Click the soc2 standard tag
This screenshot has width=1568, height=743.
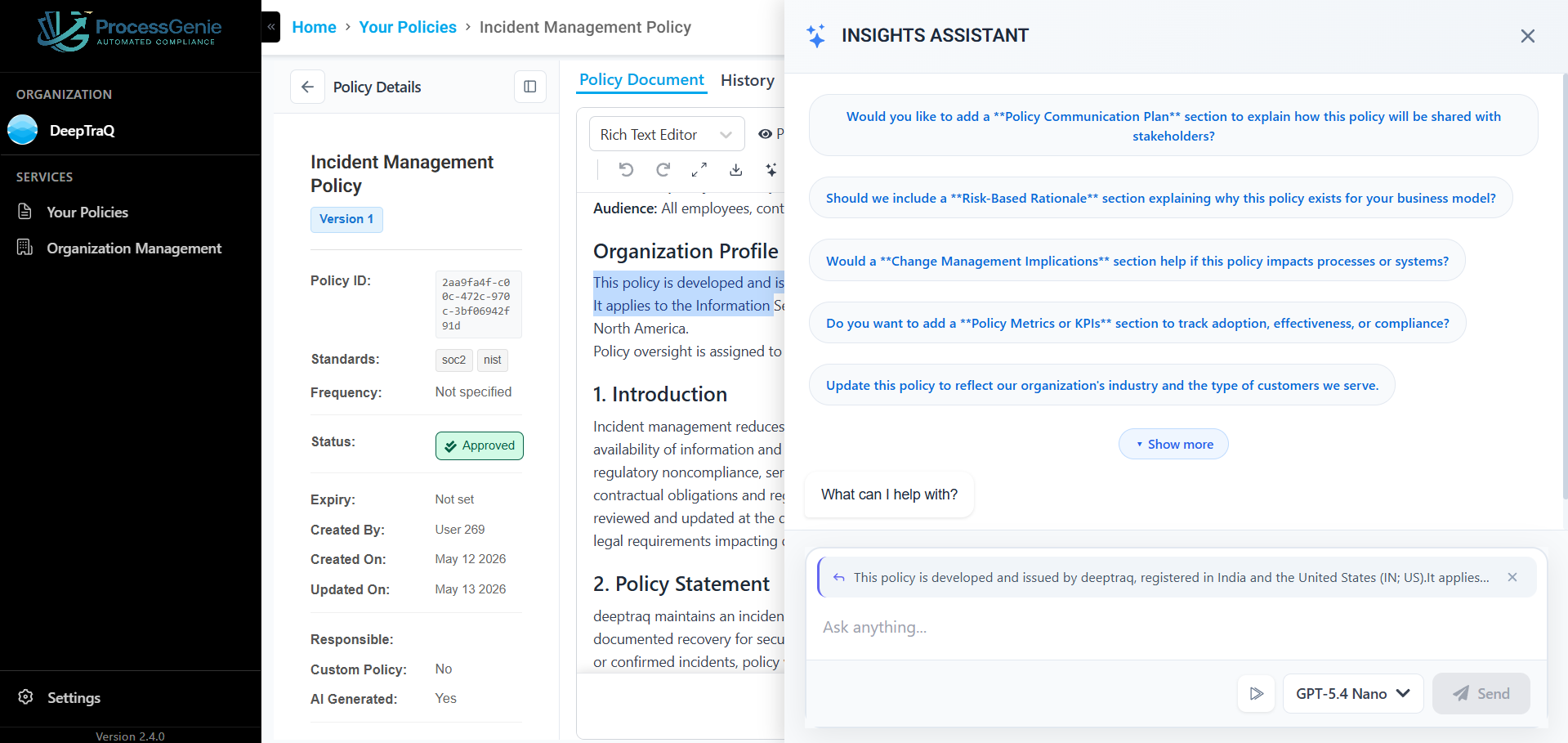[453, 360]
